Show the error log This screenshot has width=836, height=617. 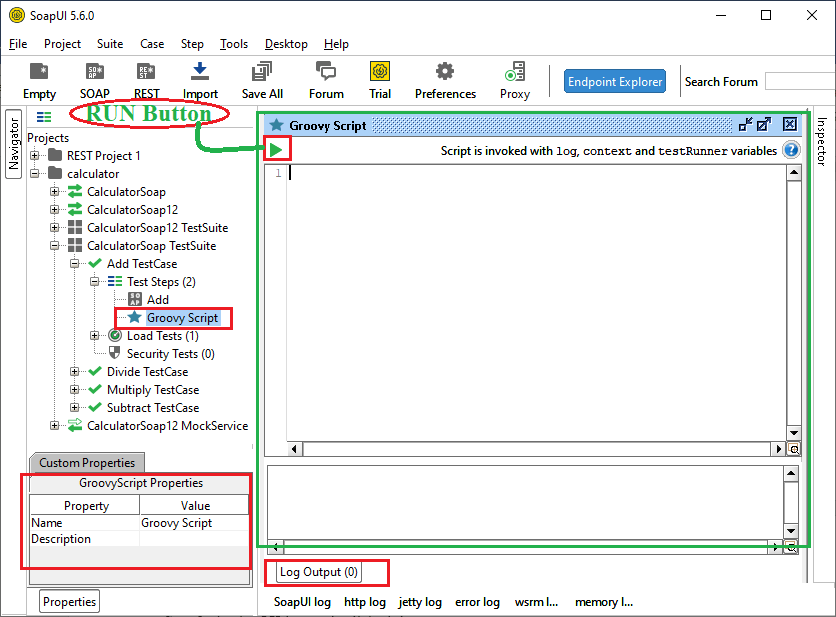477,602
